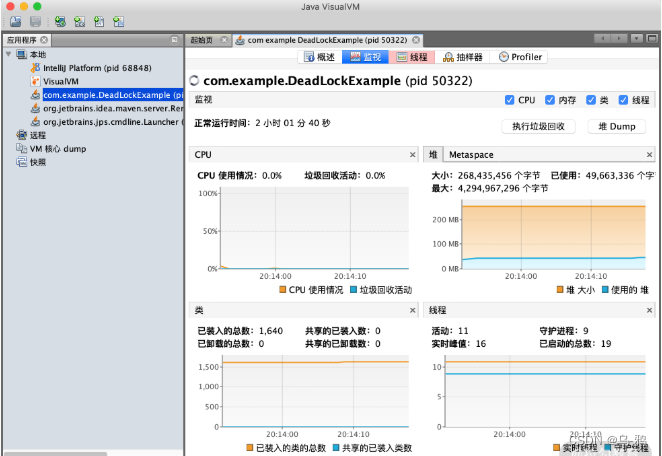Close the 线程 chart panel
The width and height of the screenshot is (662, 456).
pyautogui.click(x=649, y=310)
